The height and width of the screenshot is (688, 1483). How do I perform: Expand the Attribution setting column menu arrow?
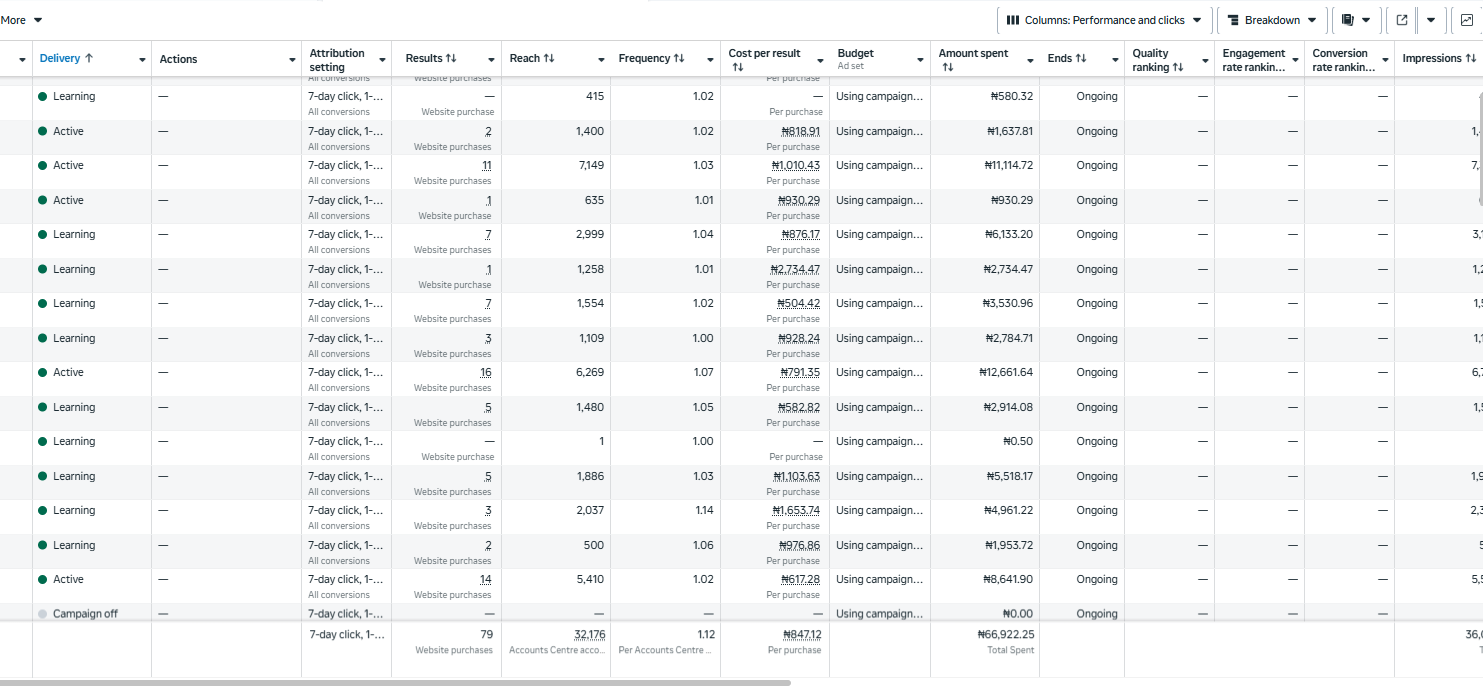tap(382, 60)
